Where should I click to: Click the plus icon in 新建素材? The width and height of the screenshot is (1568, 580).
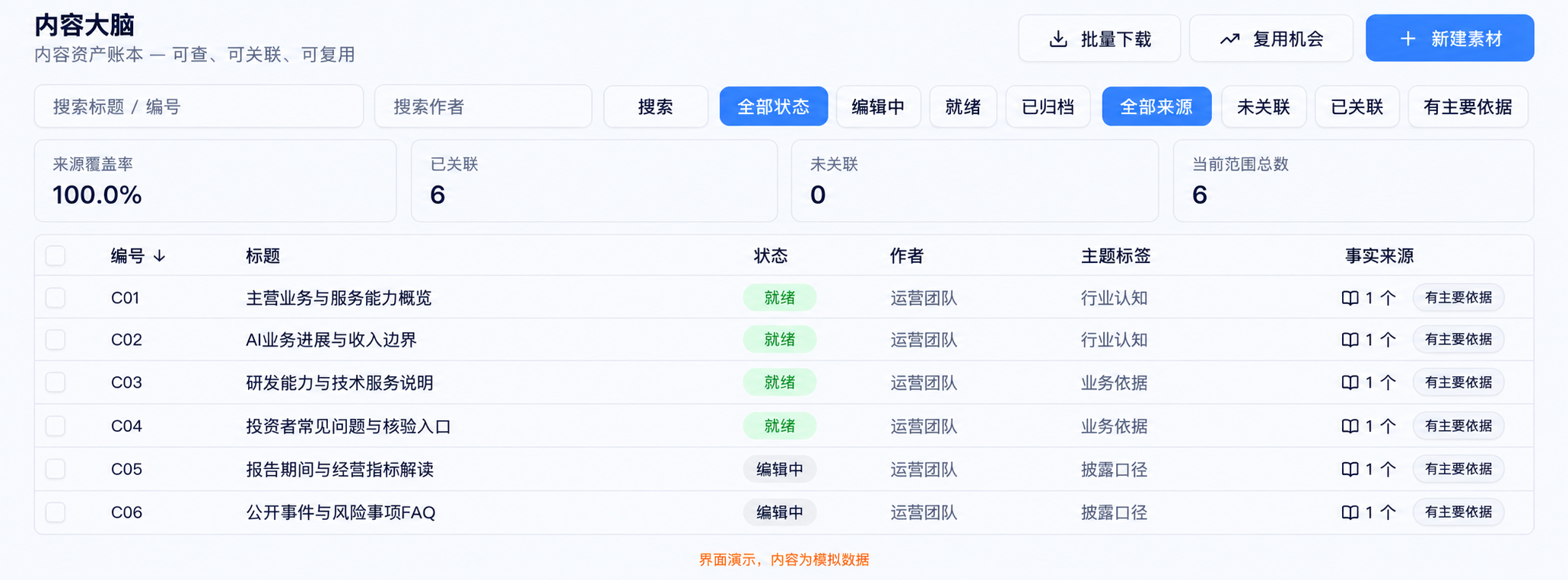click(x=1407, y=39)
